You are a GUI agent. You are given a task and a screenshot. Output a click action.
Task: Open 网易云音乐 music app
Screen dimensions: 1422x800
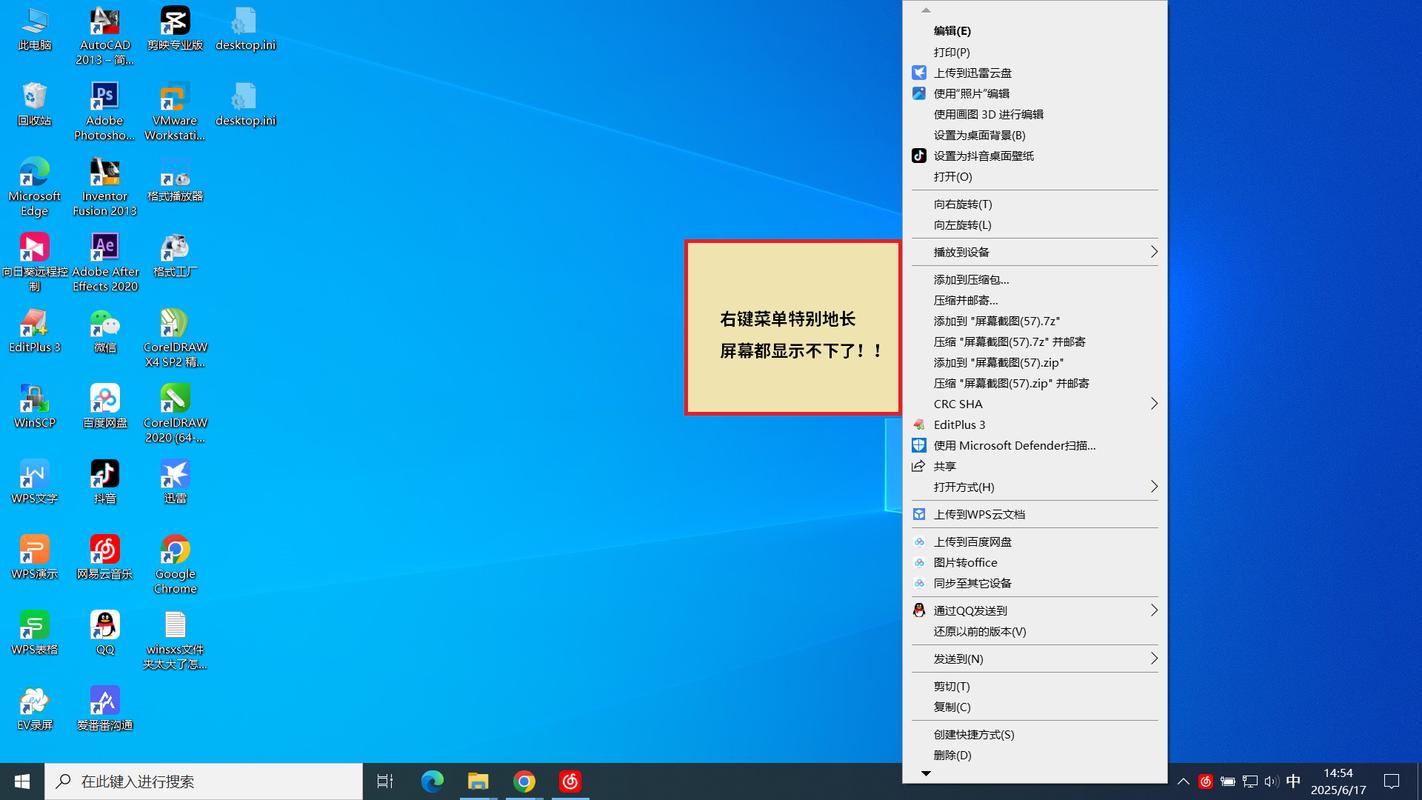point(104,553)
